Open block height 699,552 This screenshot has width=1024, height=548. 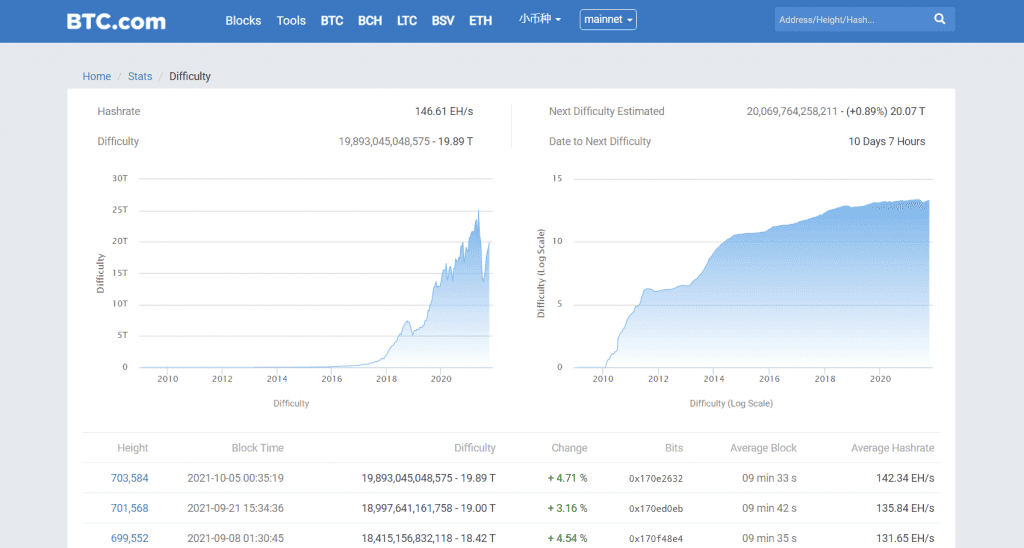(129, 538)
